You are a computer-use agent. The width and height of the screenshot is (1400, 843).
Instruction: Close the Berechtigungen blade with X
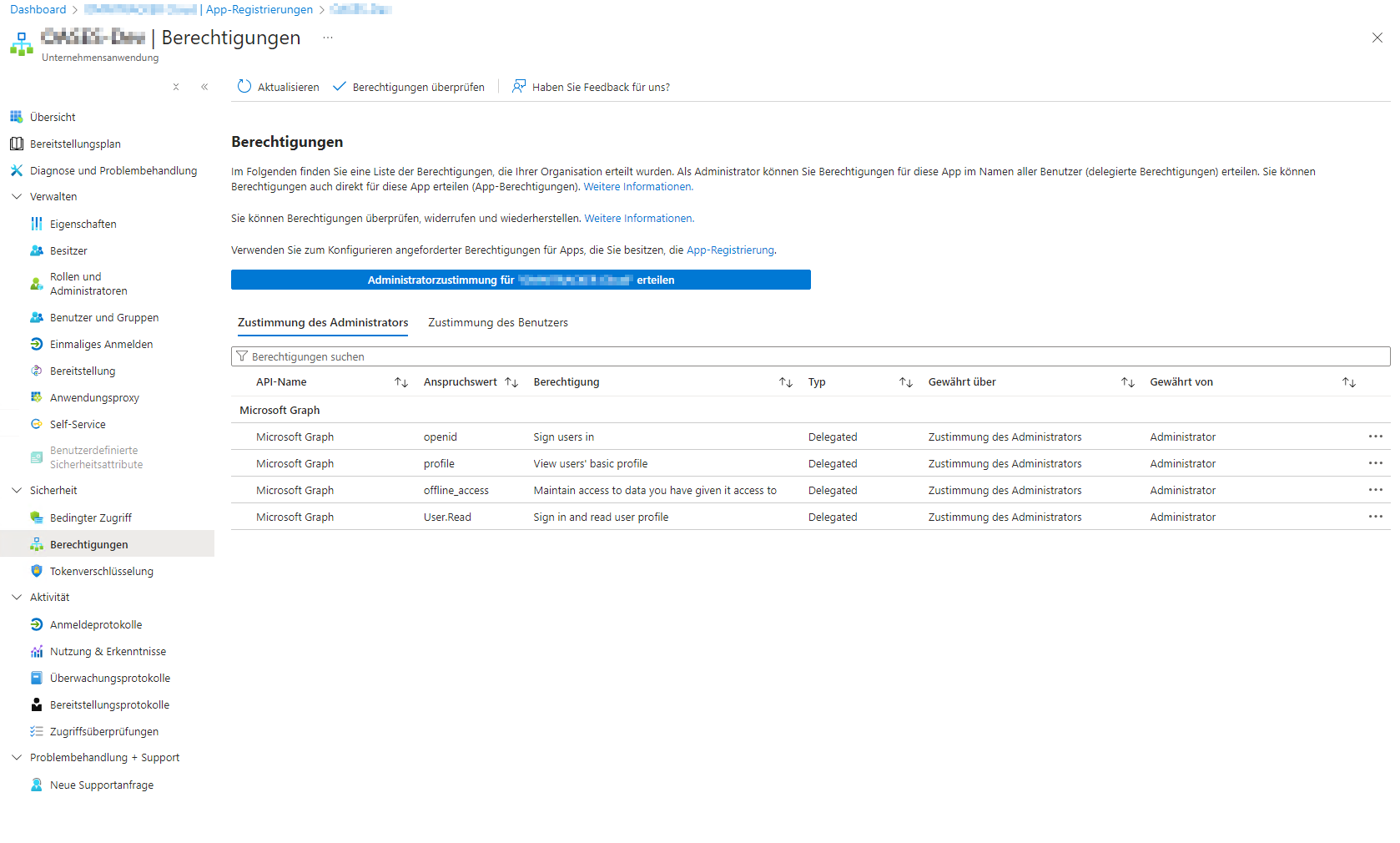(1377, 38)
